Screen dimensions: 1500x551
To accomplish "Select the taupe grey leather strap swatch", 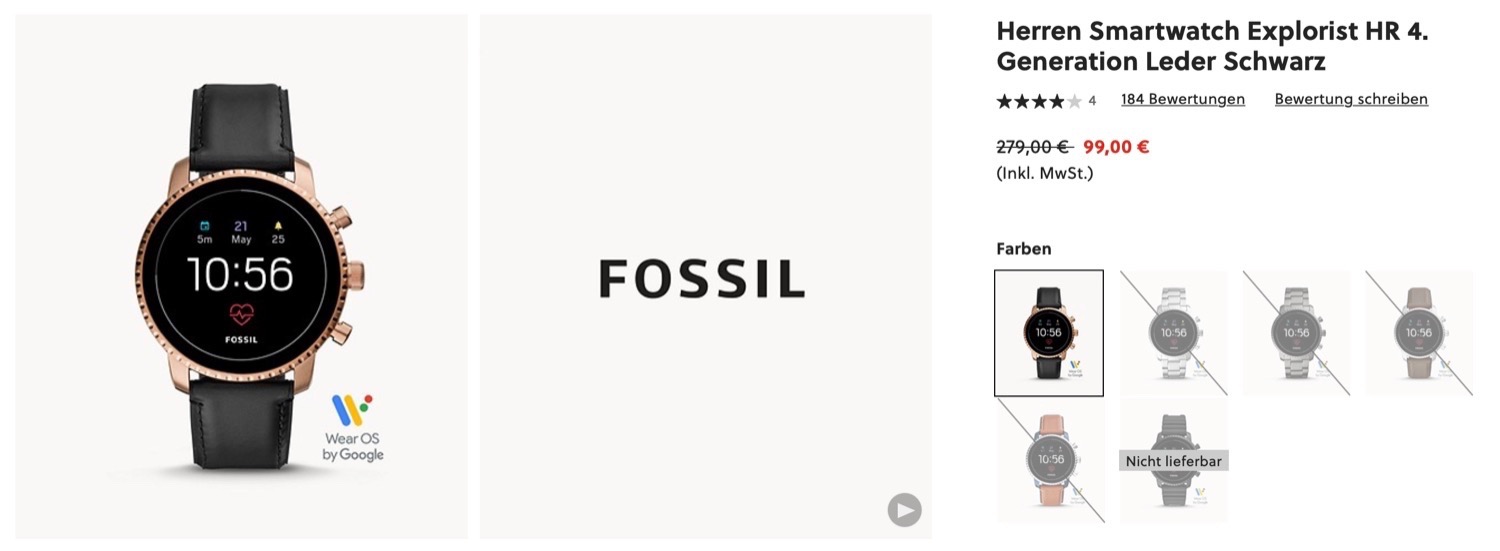I will (x=1419, y=333).
